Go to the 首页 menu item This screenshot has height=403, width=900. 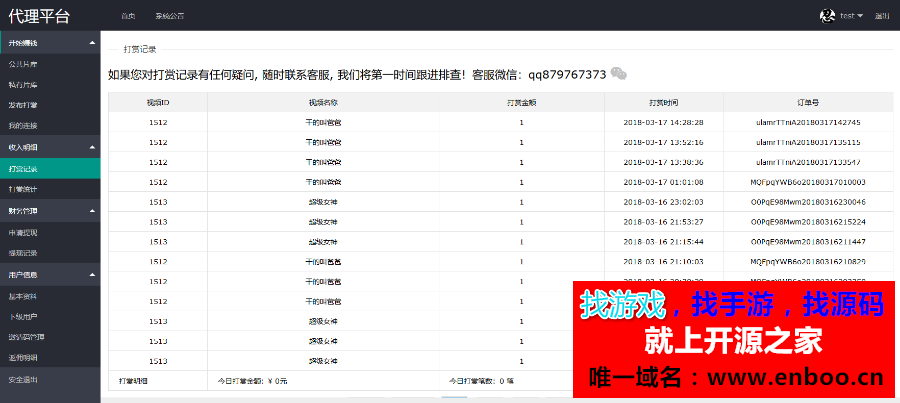pyautogui.click(x=128, y=16)
